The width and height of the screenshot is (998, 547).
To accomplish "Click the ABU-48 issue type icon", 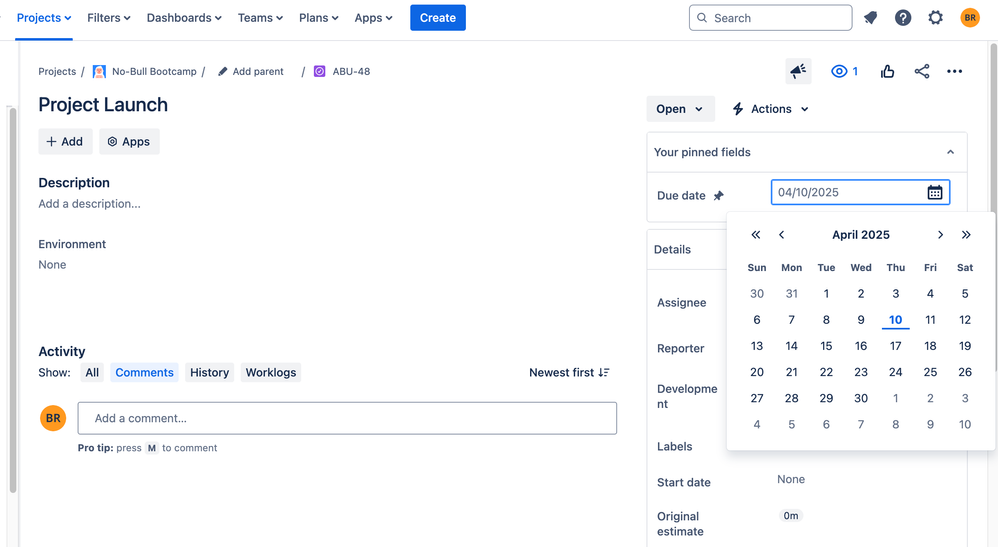I will click(x=320, y=71).
